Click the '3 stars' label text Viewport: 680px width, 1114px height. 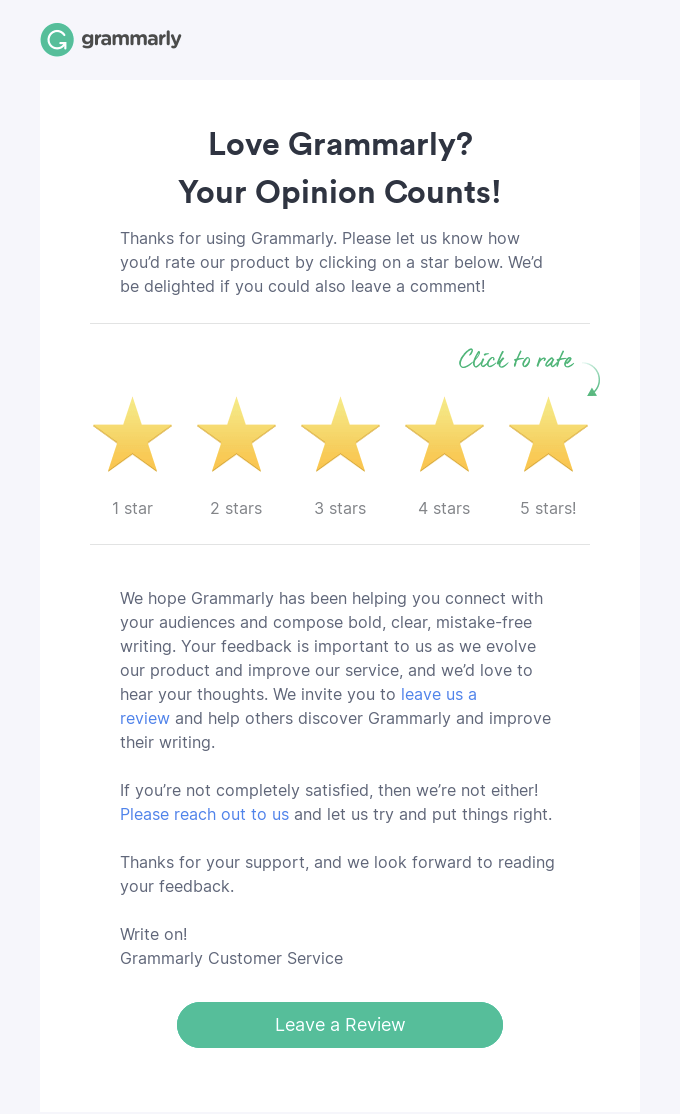[x=340, y=508]
